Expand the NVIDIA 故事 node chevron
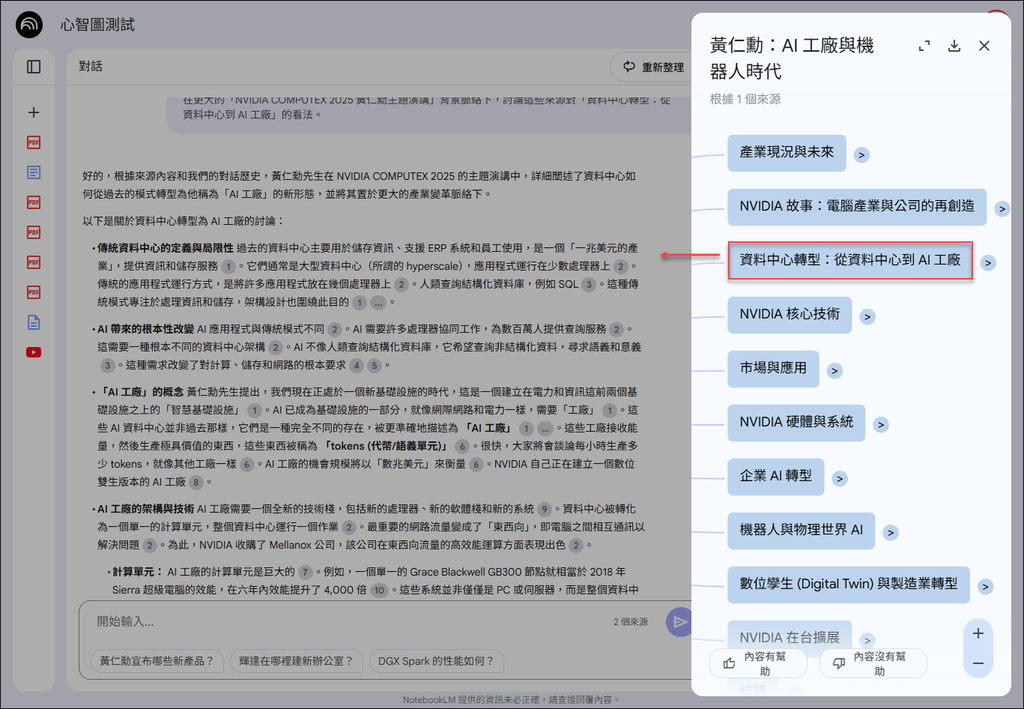 (x=1002, y=209)
